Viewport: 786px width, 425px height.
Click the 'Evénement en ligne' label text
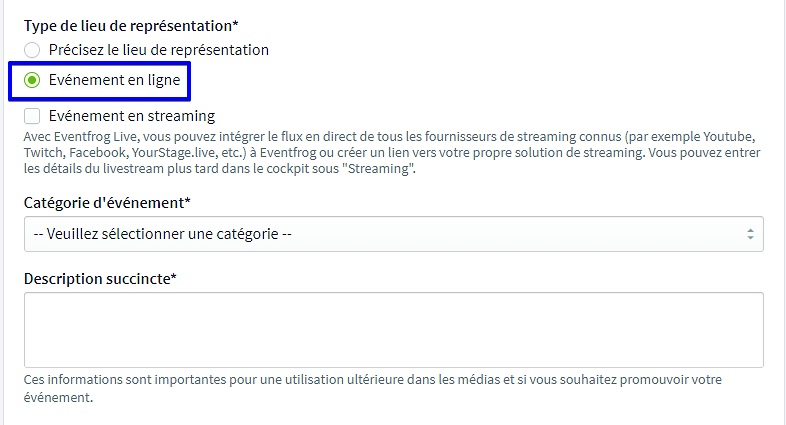(115, 81)
